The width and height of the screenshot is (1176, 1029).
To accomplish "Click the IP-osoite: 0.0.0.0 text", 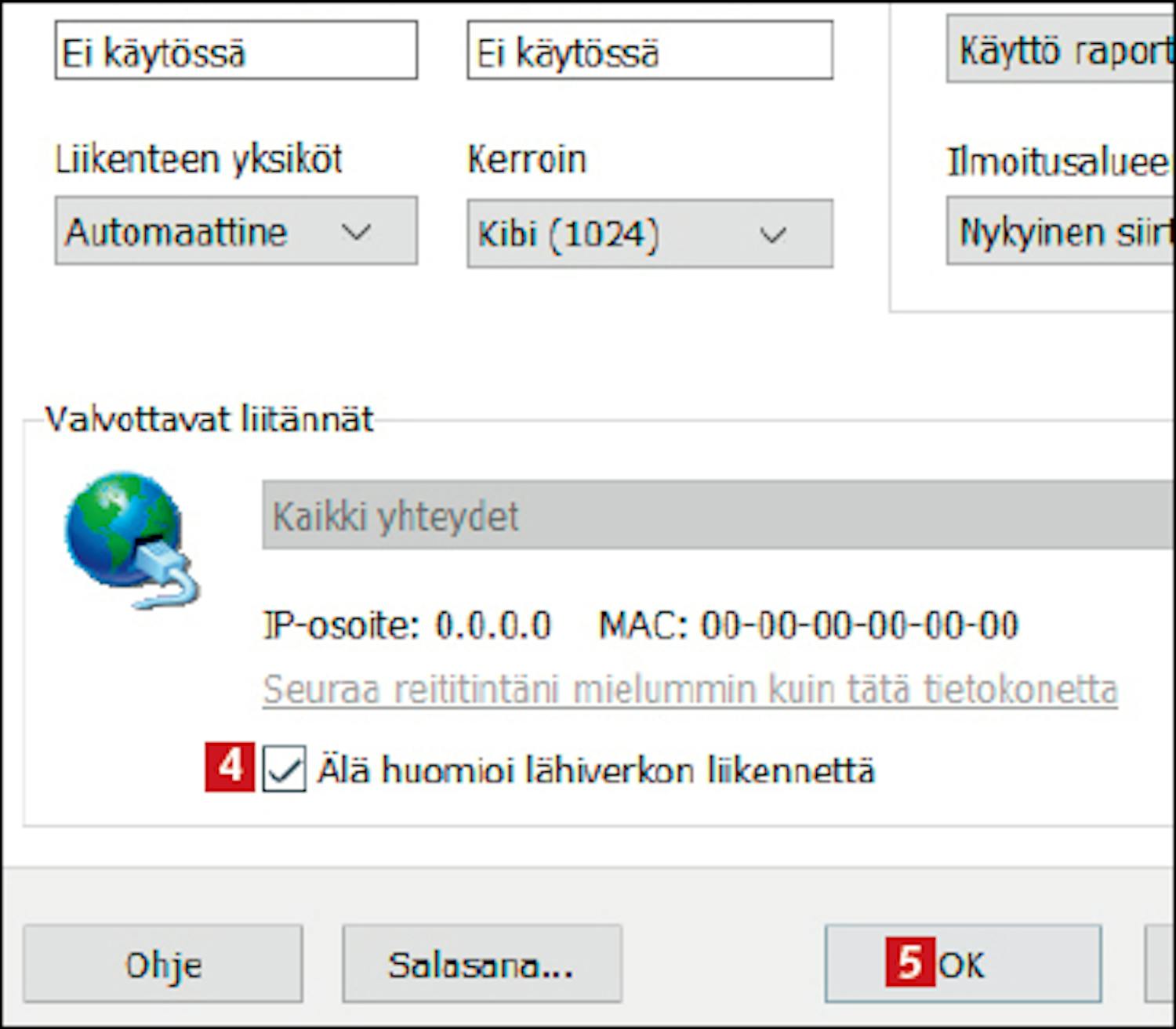I will click(x=407, y=625).
